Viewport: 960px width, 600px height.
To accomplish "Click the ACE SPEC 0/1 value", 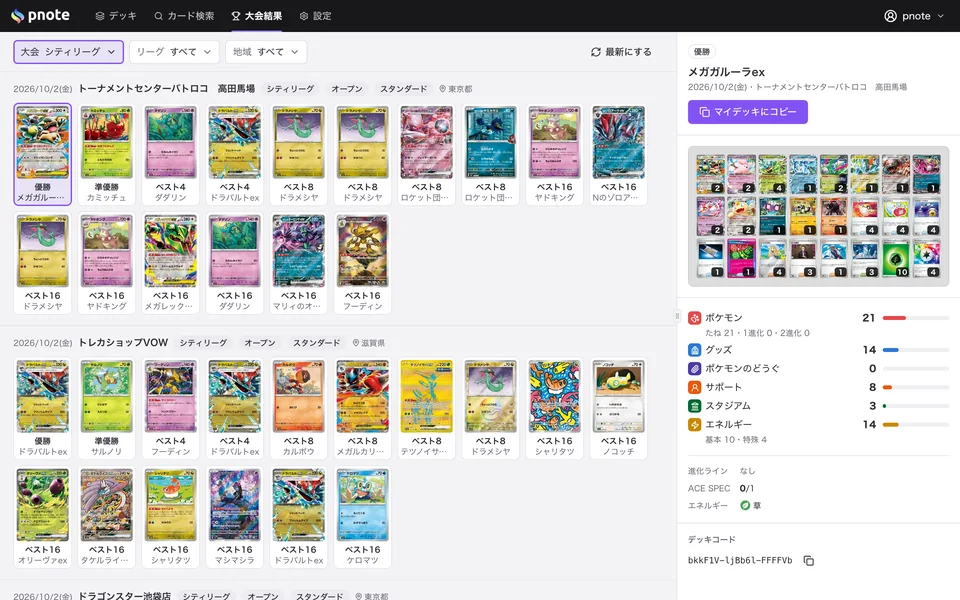I will (746, 488).
